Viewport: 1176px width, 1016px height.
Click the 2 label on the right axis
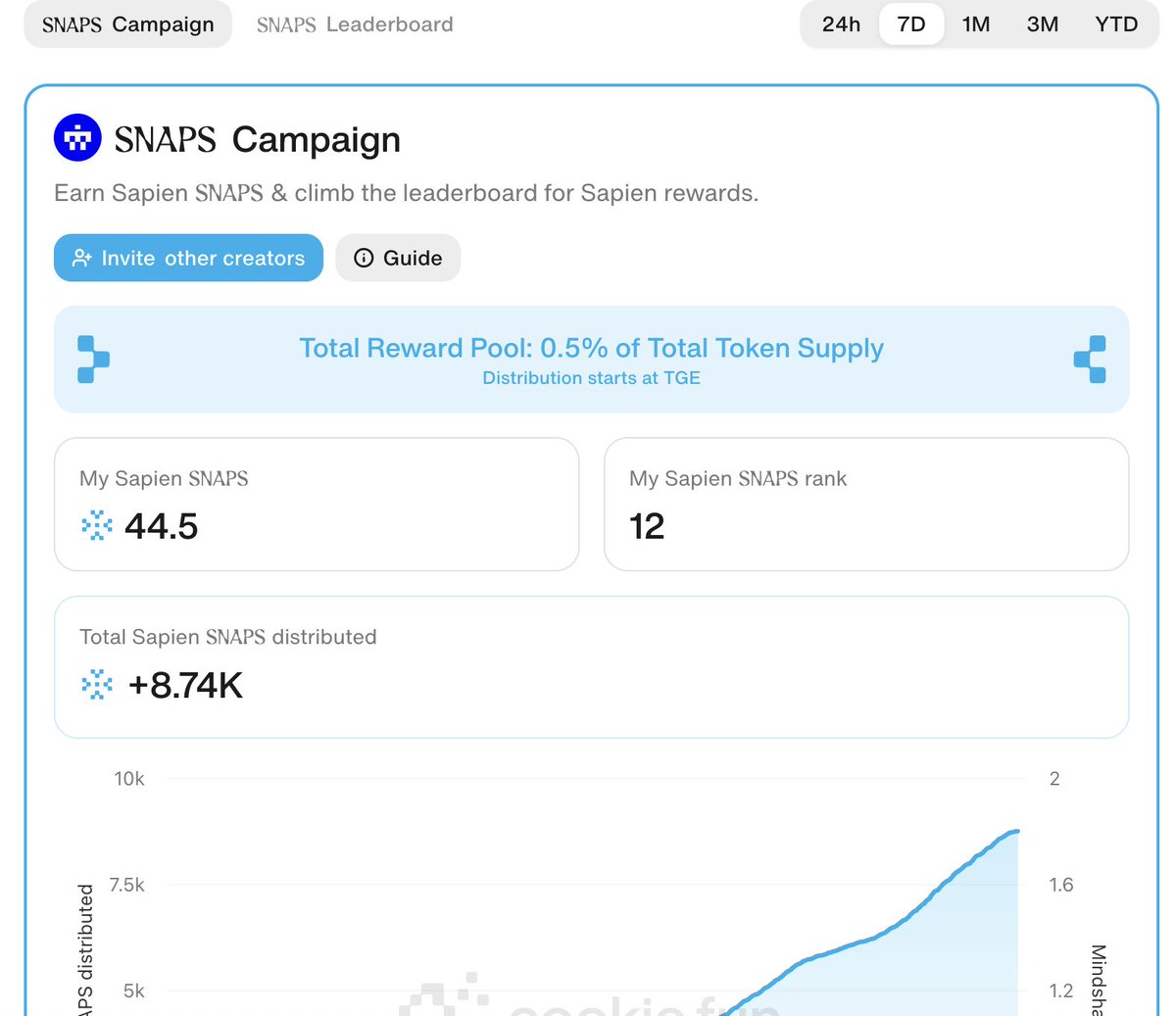pos(1054,779)
